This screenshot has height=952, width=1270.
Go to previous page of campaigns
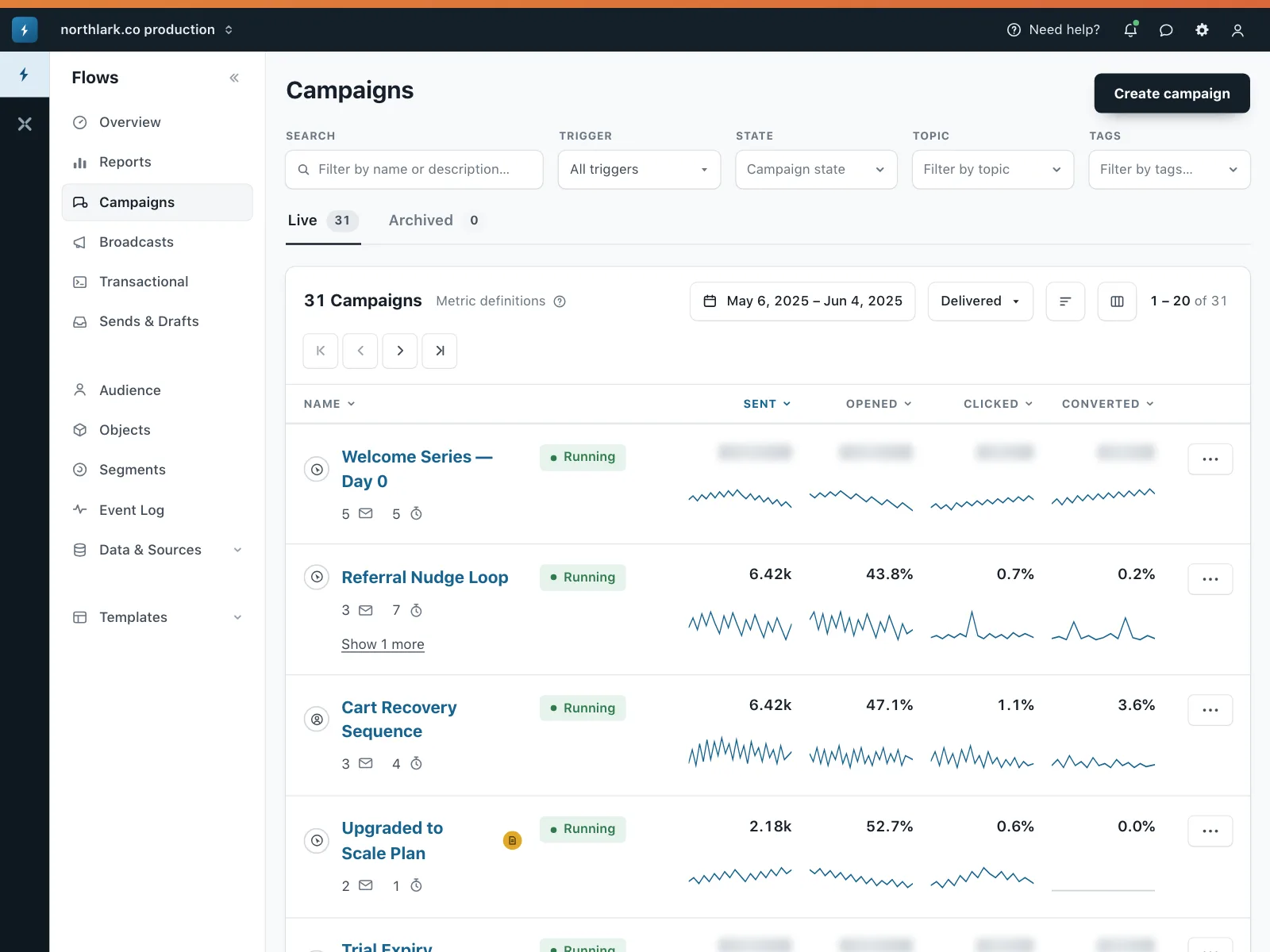click(360, 351)
